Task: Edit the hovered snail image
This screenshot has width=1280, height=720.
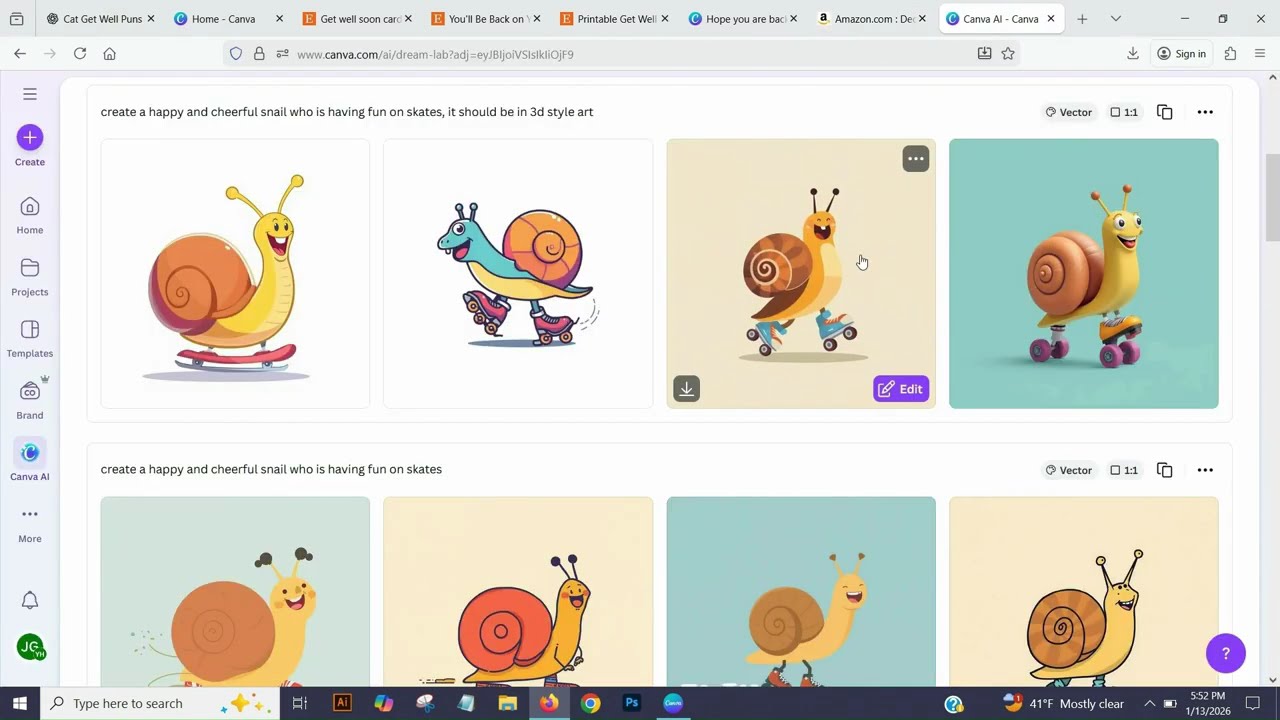Action: tap(901, 389)
